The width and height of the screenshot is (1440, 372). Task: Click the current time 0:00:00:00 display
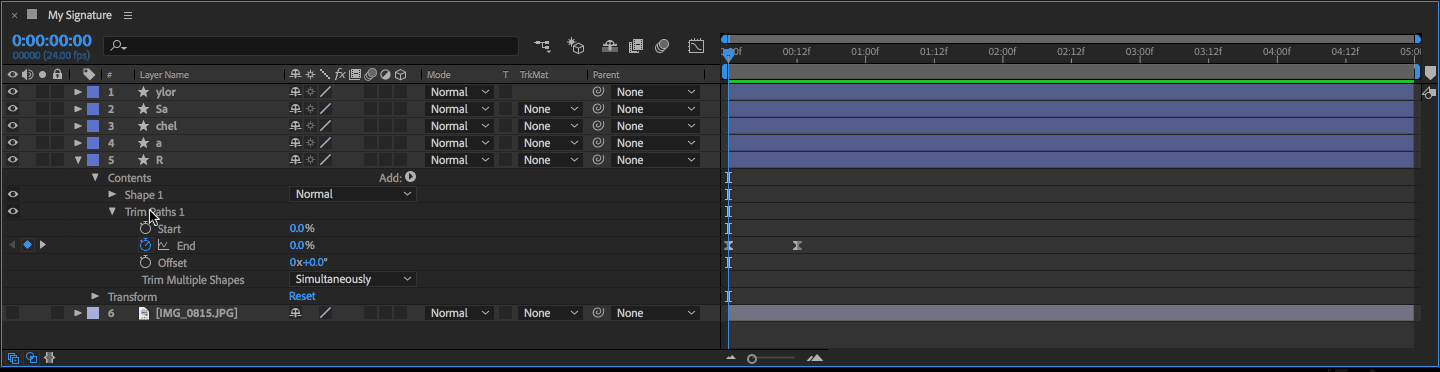52,41
